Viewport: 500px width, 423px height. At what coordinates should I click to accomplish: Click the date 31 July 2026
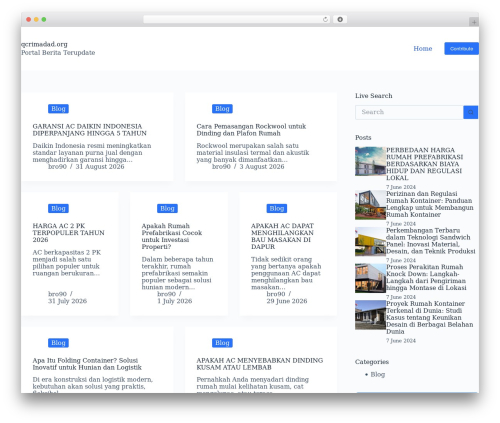click(67, 301)
